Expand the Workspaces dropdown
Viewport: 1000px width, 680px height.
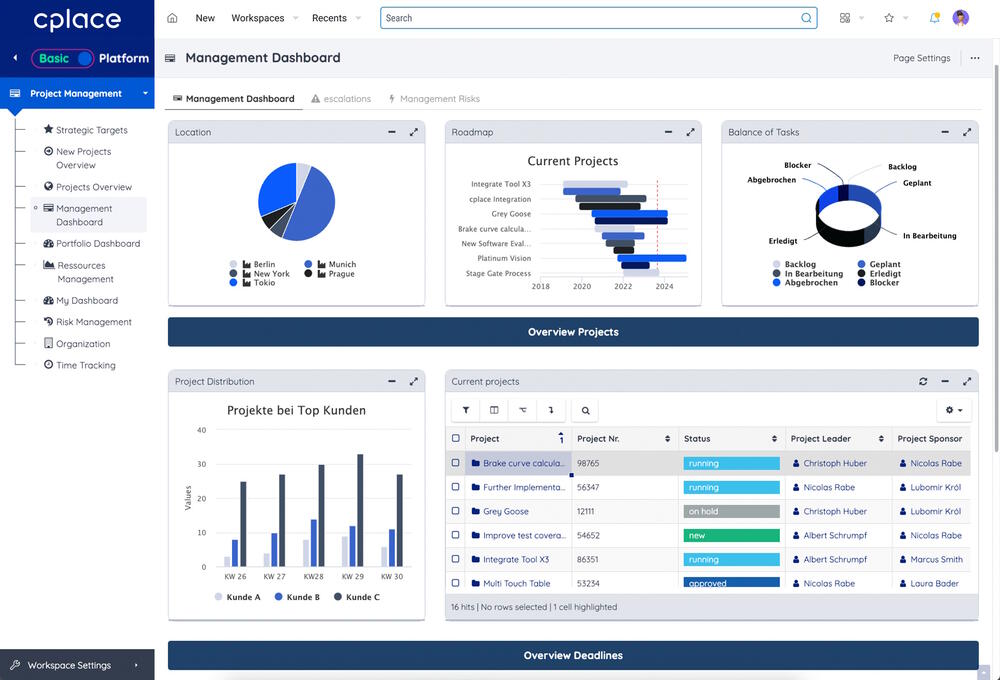(264, 18)
